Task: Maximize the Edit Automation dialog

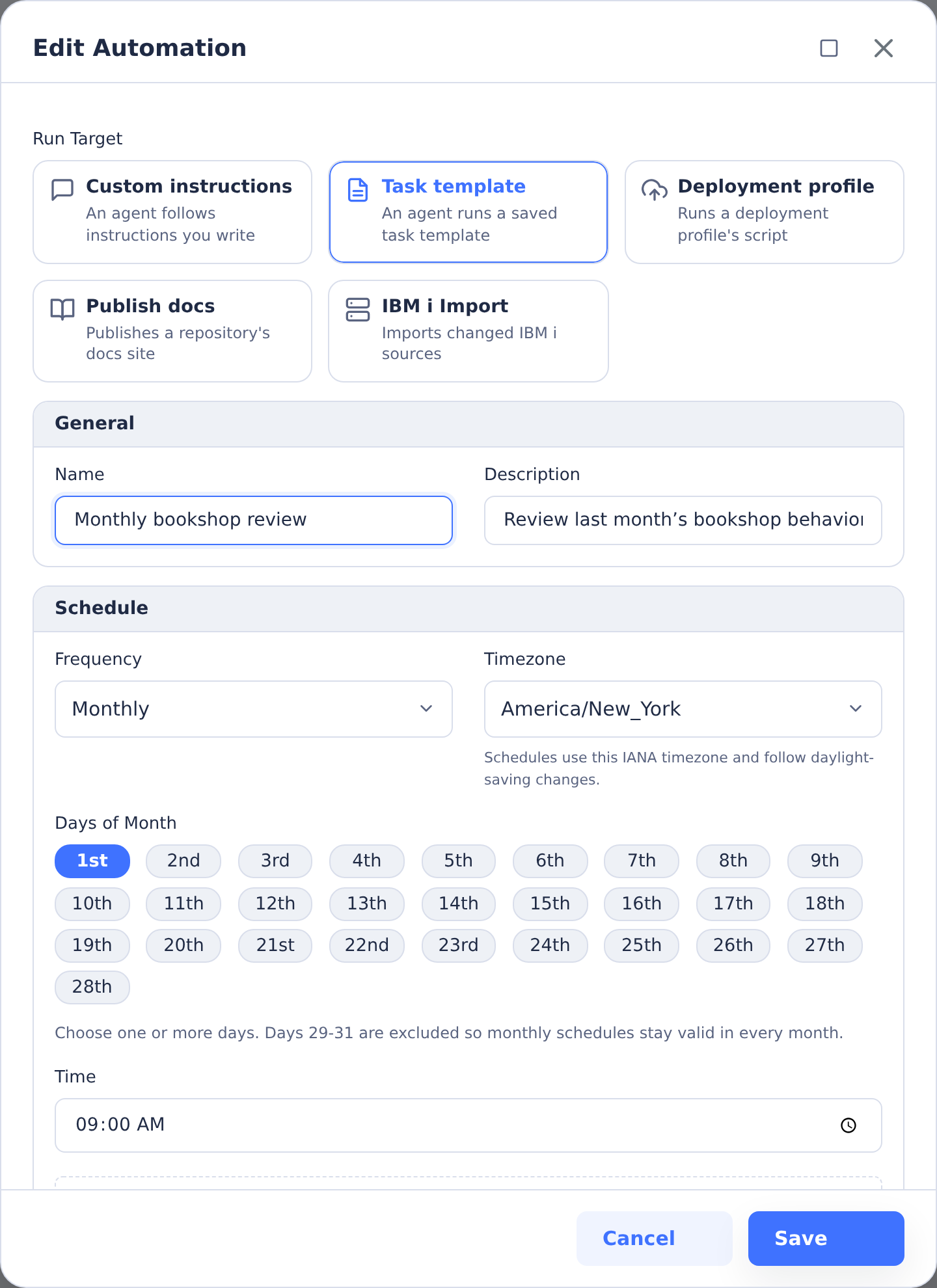Action: coord(829,48)
